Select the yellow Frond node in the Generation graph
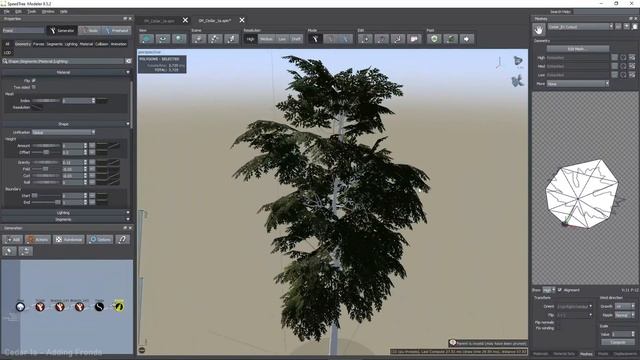 119,307
